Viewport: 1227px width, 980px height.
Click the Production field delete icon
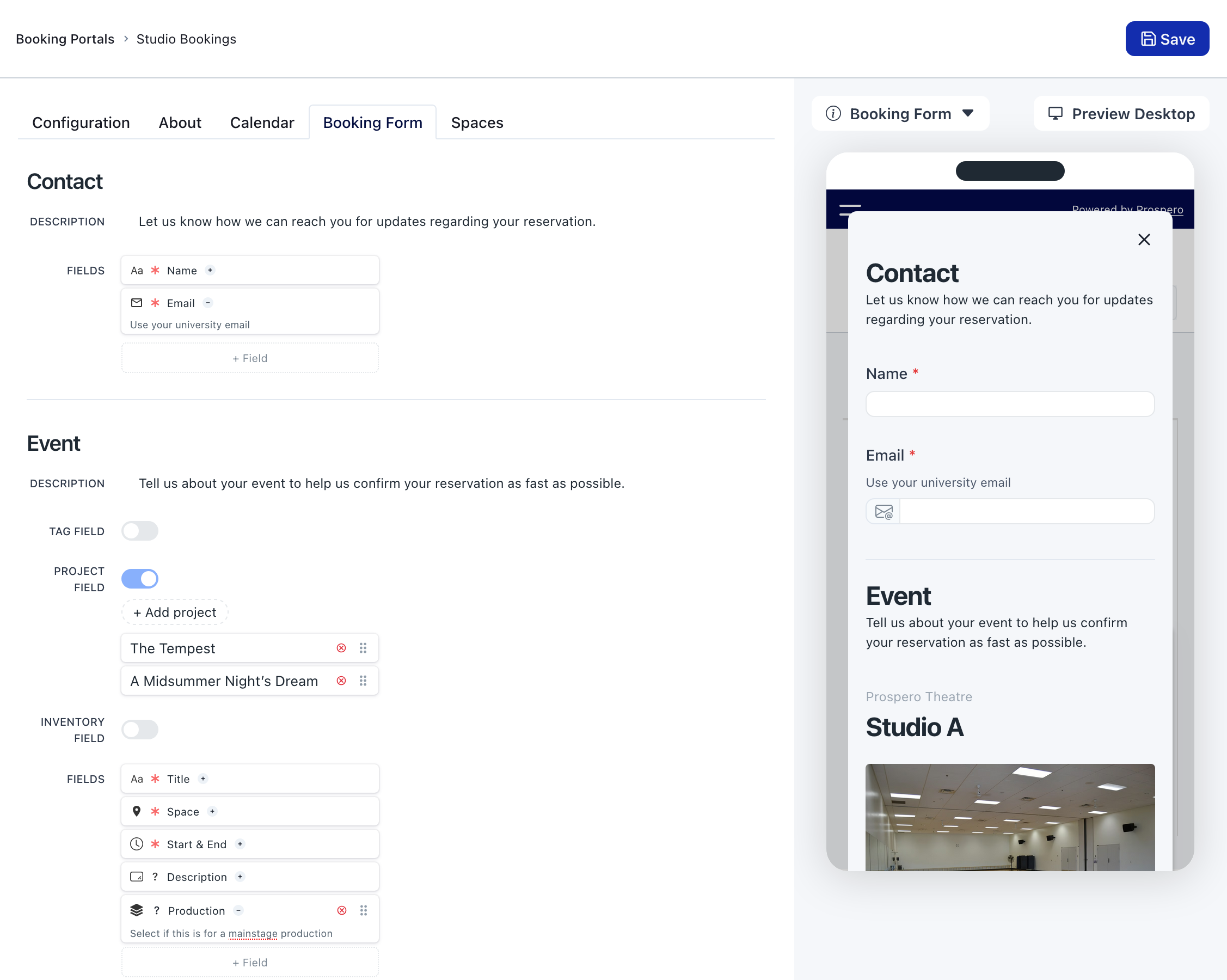tap(342, 910)
